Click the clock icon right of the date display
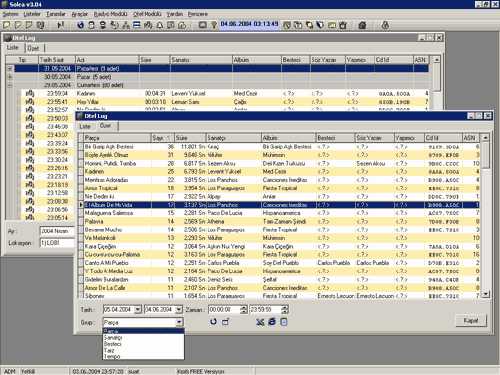 (287, 25)
